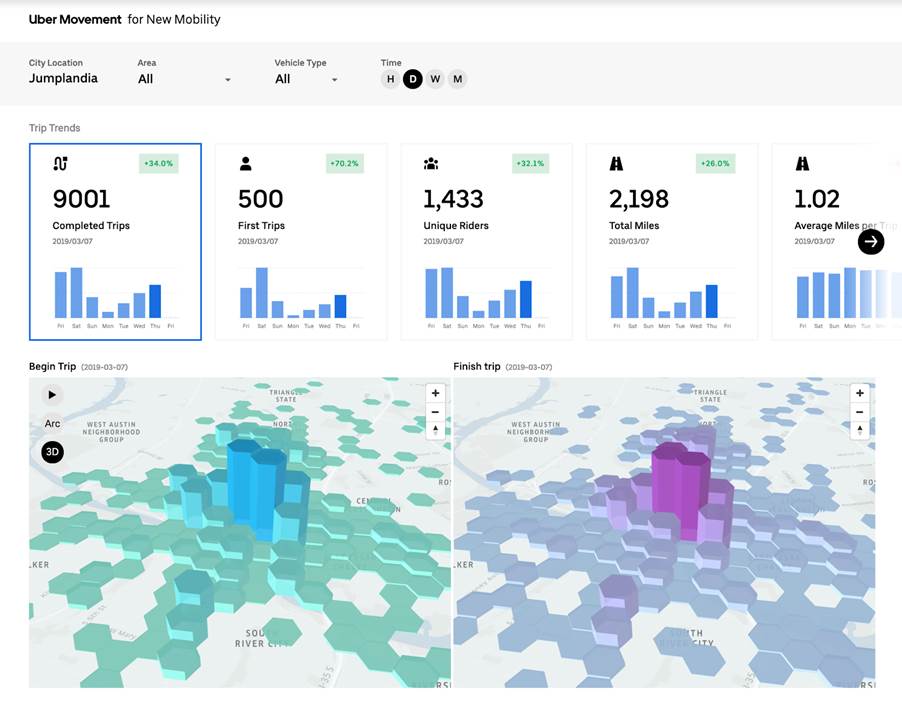Screen dimensions: 902x725
Task: Click the +34.0% badge on Completed Trips
Action: click(159, 163)
